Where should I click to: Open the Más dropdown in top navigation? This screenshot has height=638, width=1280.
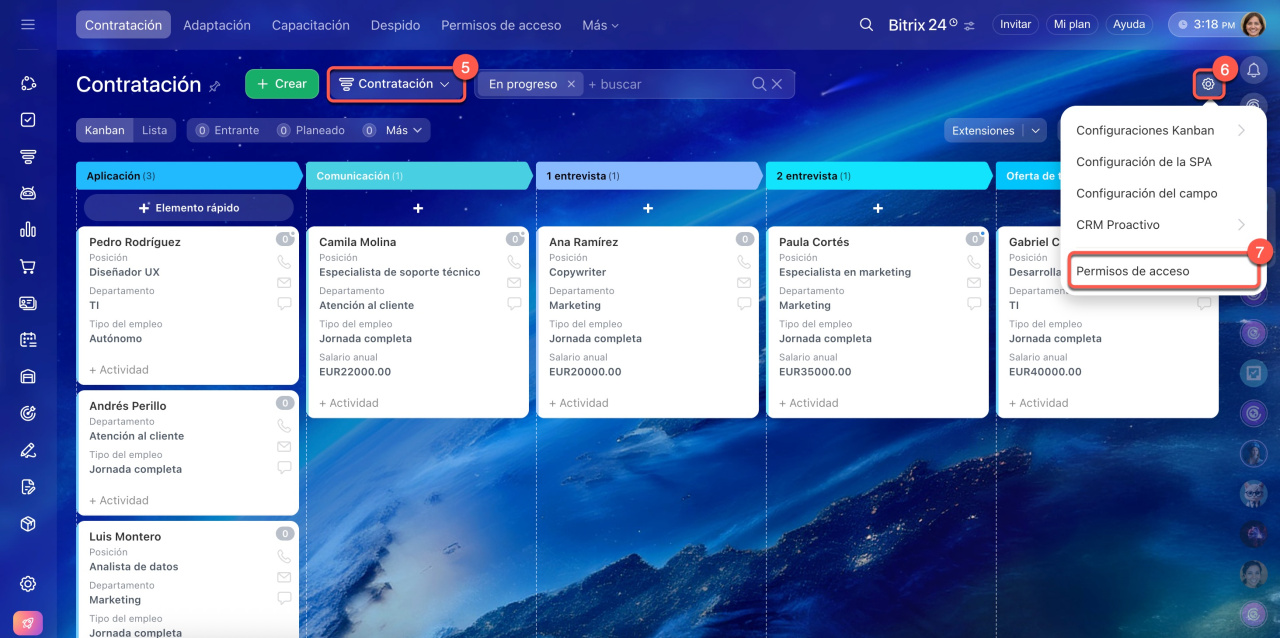coord(600,25)
